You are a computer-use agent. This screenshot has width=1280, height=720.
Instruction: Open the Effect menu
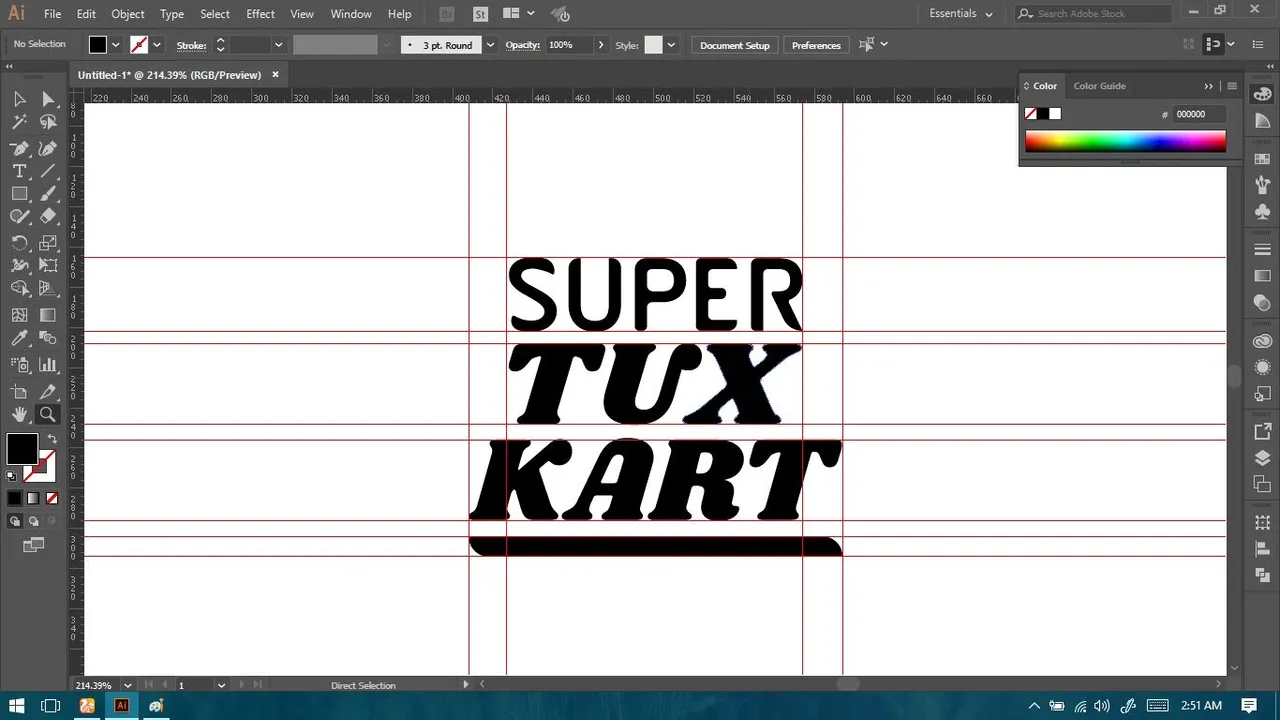260,14
